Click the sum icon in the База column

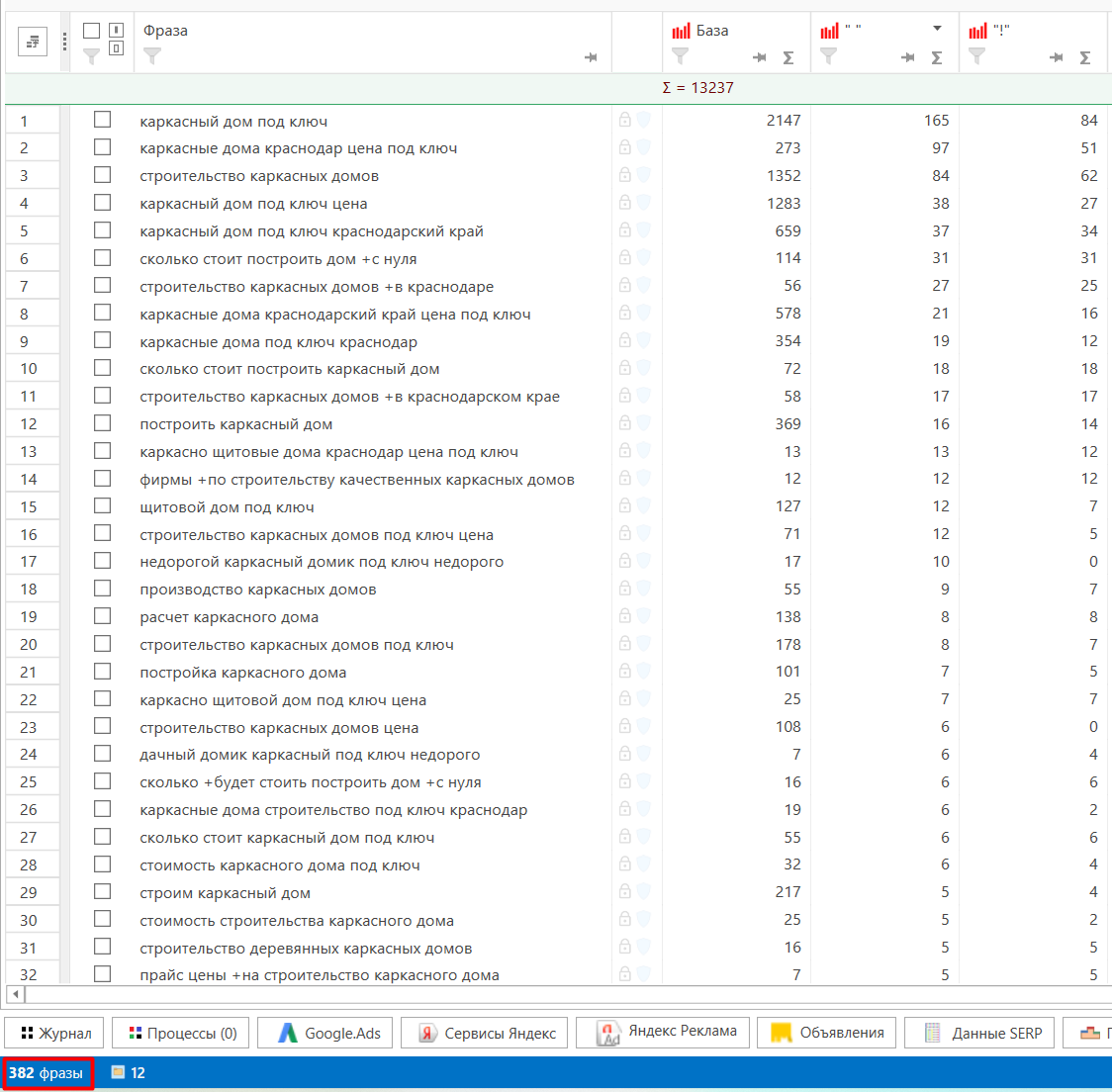click(x=788, y=57)
